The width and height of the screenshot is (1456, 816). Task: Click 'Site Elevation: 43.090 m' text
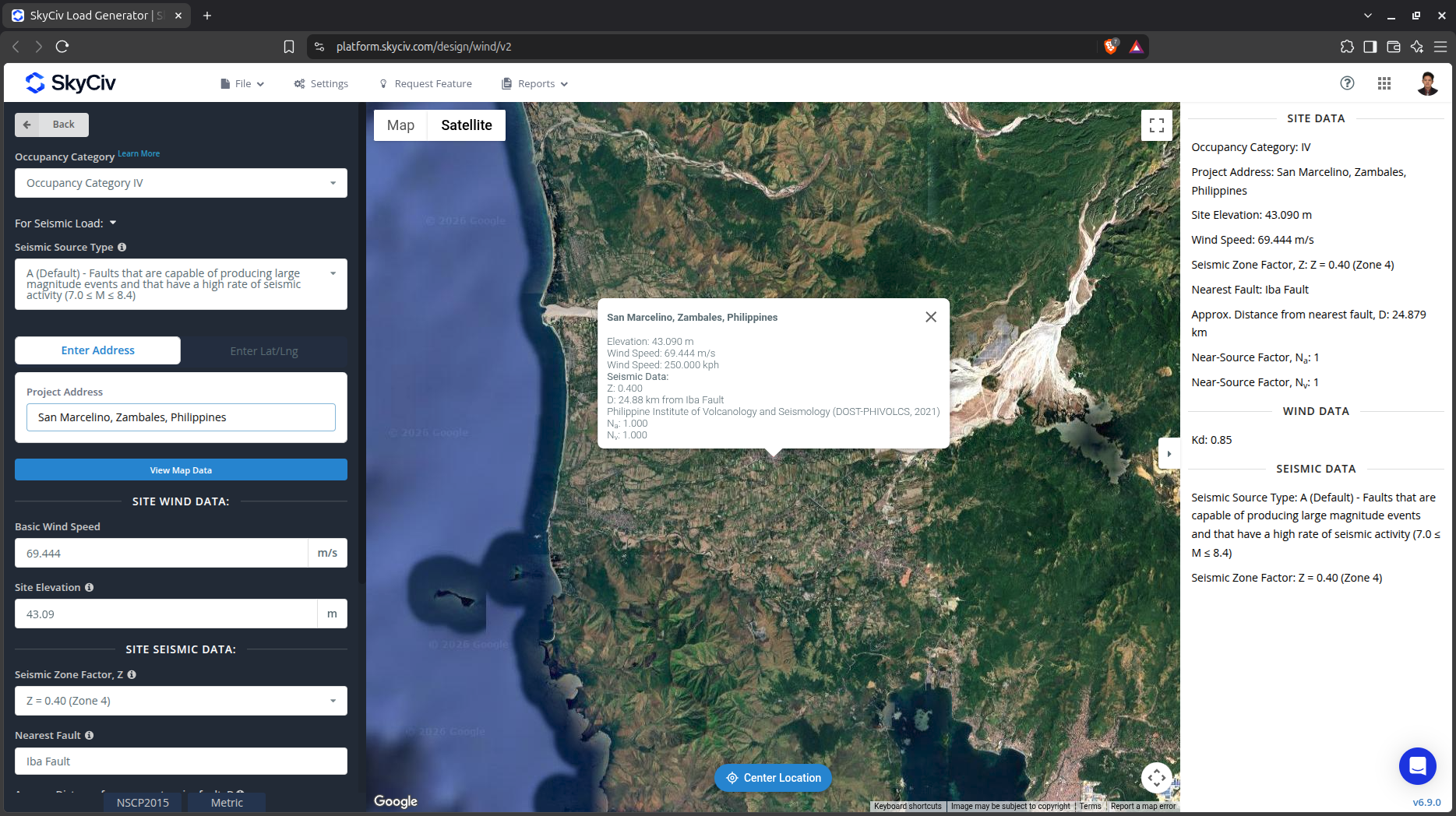click(1251, 215)
